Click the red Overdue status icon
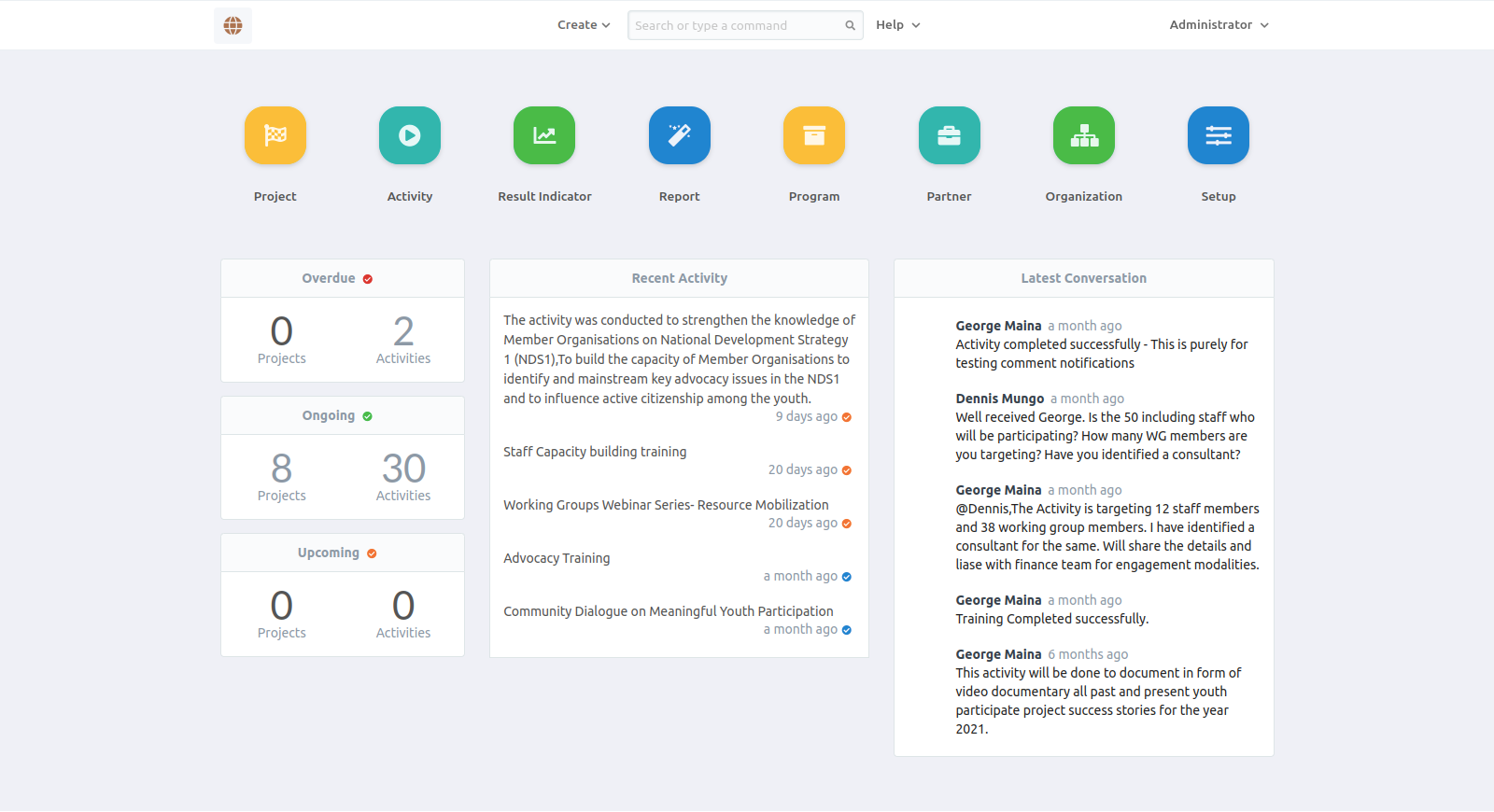Image resolution: width=1494 pixels, height=812 pixels. pyautogui.click(x=368, y=279)
